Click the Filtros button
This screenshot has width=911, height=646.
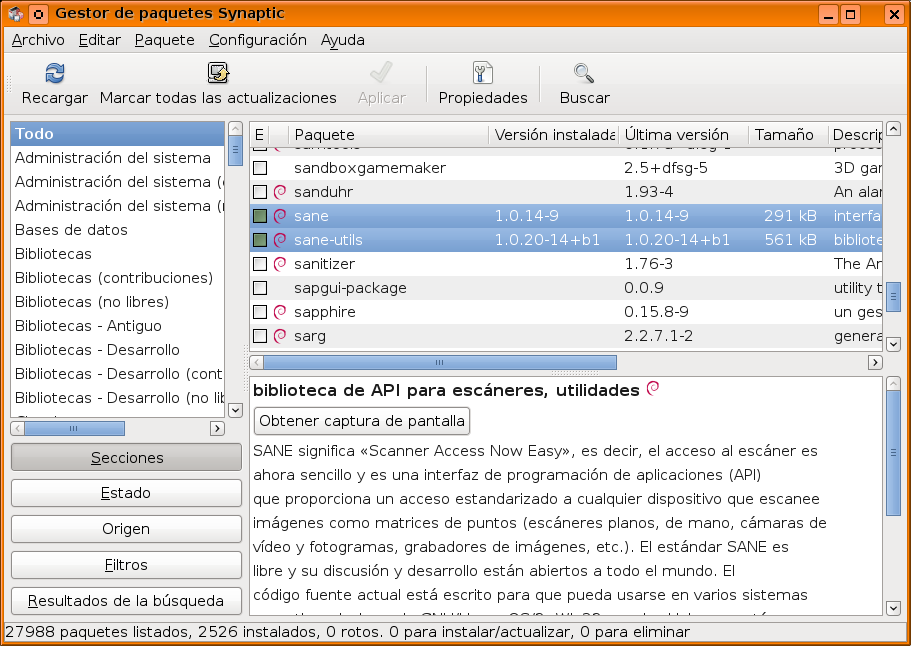(x=126, y=565)
